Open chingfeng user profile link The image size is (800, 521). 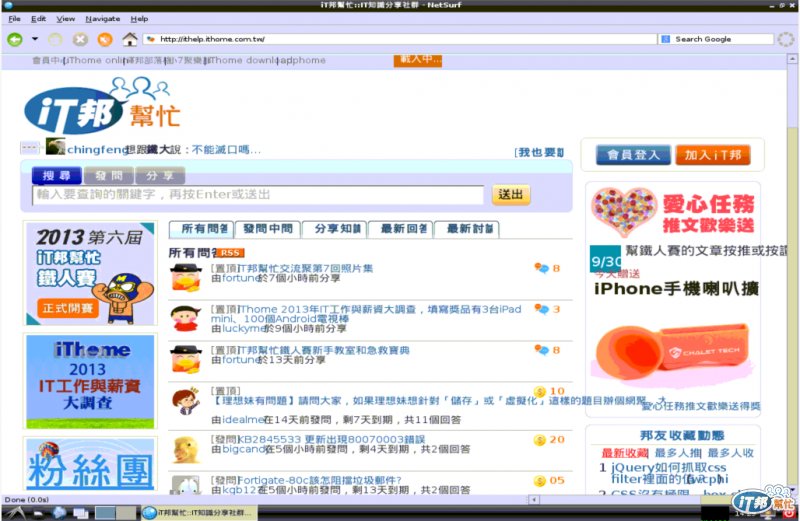tap(96, 150)
